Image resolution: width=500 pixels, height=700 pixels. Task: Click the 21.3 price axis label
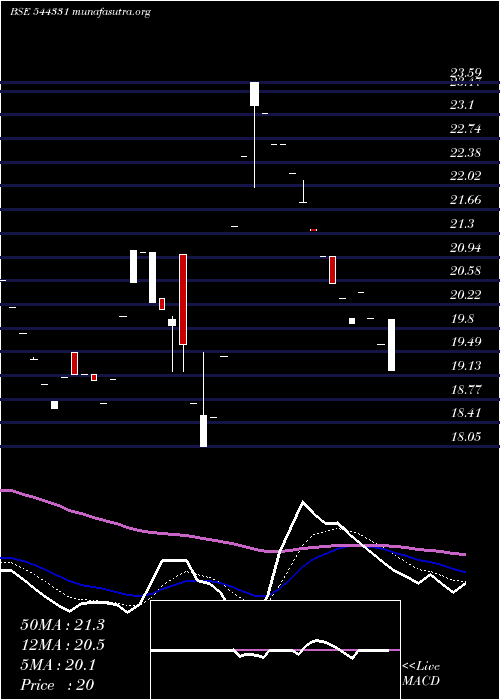point(462,224)
